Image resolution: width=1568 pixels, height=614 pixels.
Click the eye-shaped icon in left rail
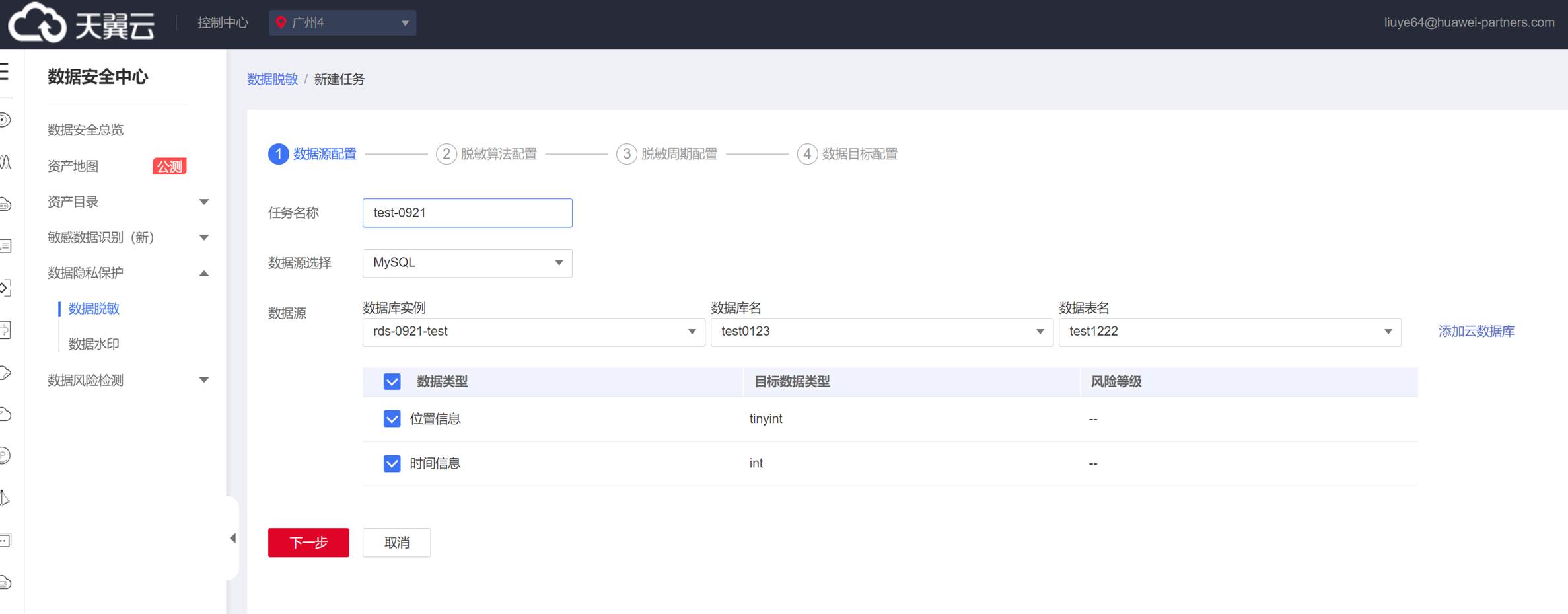pyautogui.click(x=5, y=120)
